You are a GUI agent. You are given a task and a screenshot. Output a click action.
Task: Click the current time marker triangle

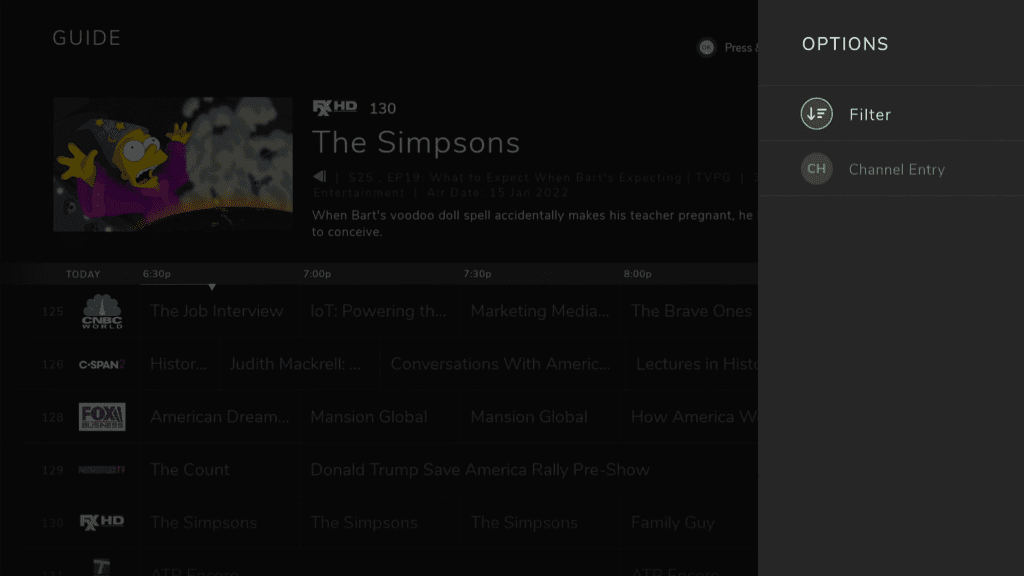click(x=212, y=287)
